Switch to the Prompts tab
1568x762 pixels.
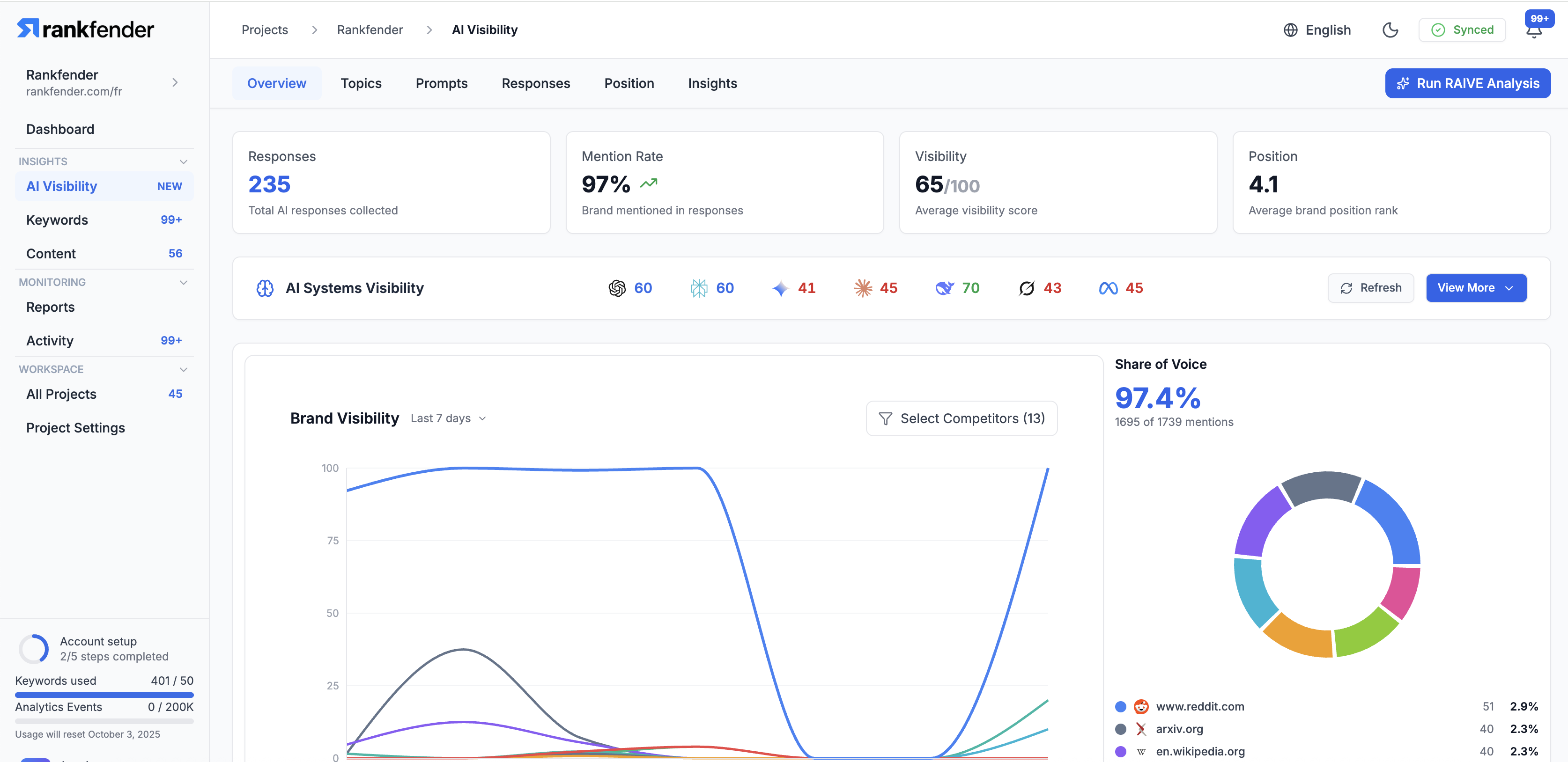(x=441, y=83)
